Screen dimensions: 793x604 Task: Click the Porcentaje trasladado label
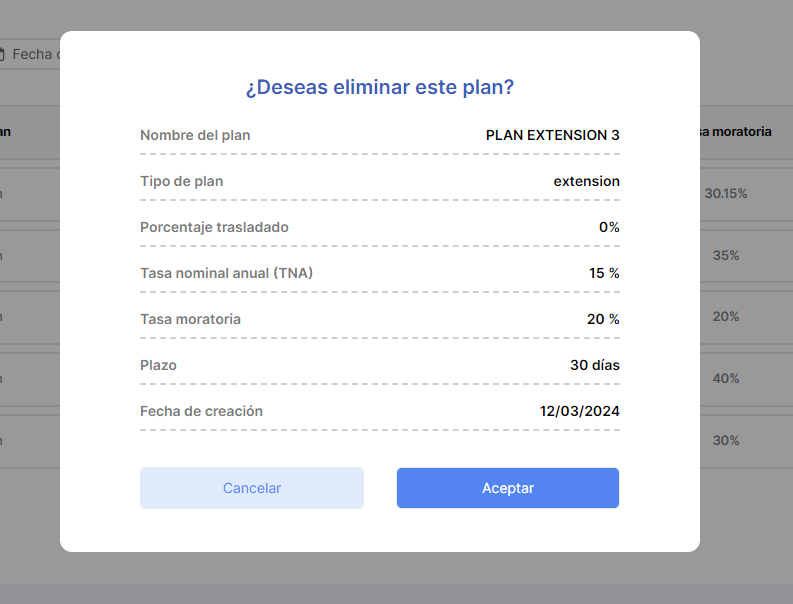(x=214, y=227)
